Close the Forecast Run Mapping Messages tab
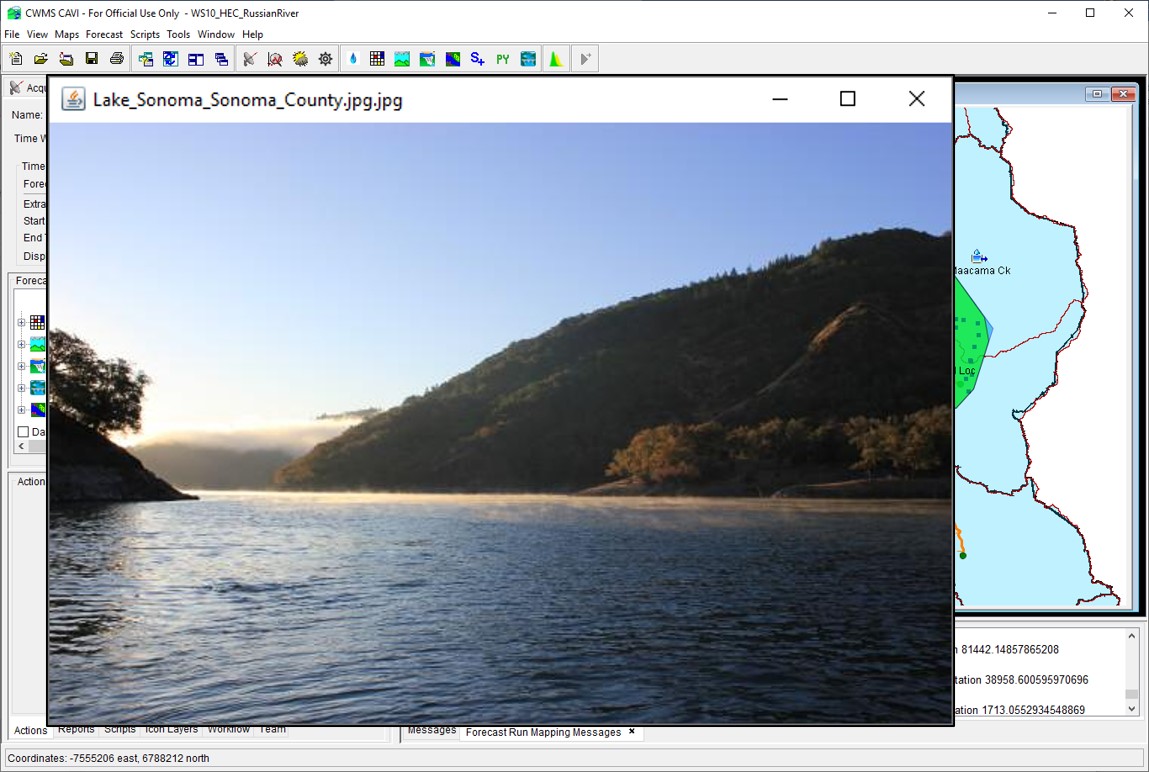This screenshot has width=1149, height=772. click(x=632, y=732)
